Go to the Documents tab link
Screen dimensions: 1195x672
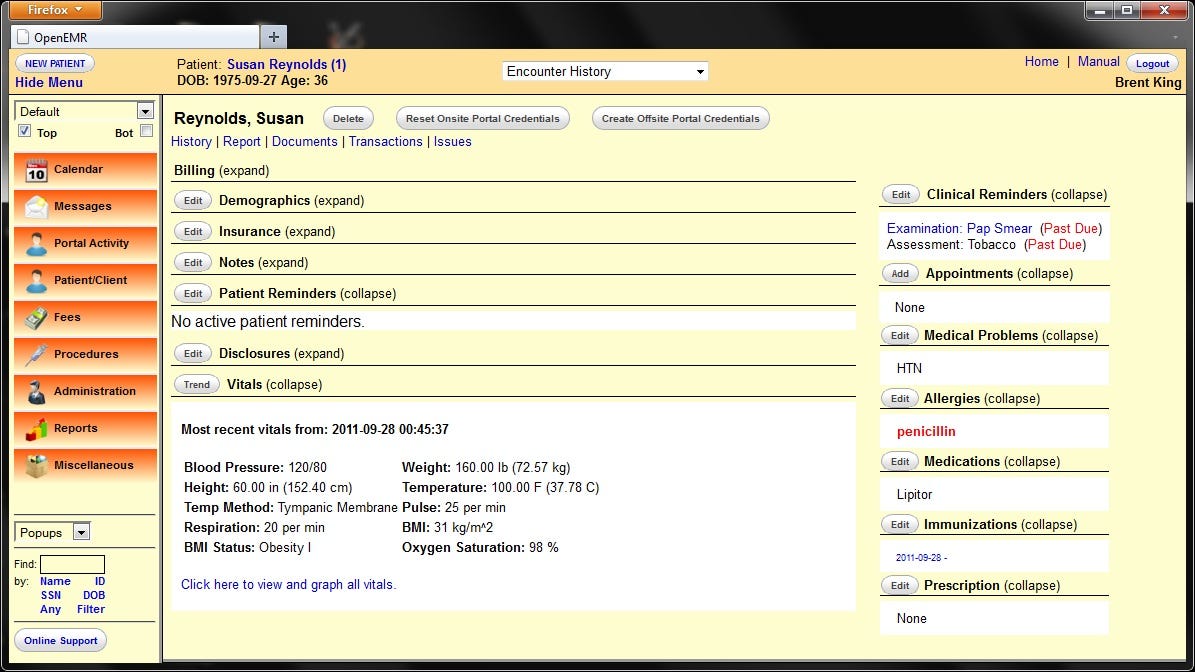point(304,142)
